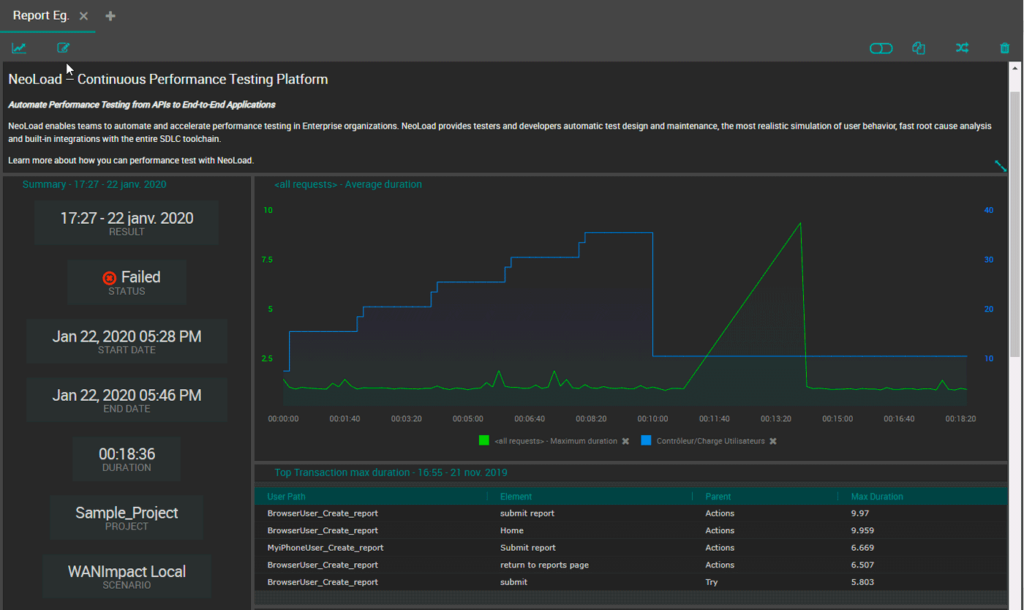Sort by the Max Duration column header
The height and width of the screenshot is (610, 1024).
pyautogui.click(x=876, y=496)
